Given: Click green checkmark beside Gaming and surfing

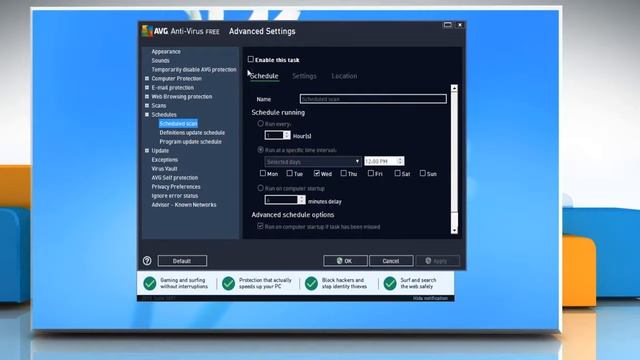Looking at the screenshot, I should coord(150,283).
